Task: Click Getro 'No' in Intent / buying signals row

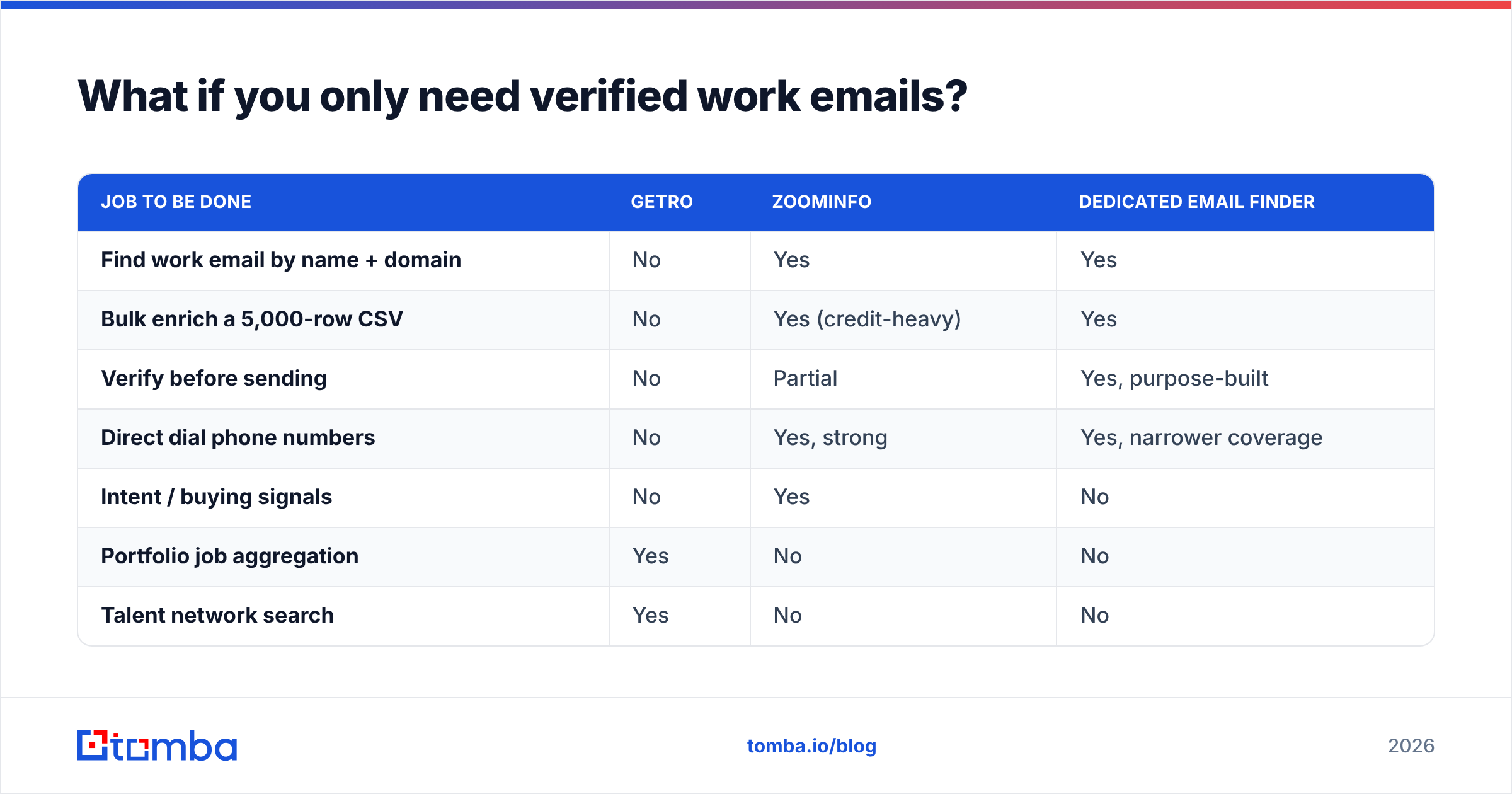Action: pos(646,497)
